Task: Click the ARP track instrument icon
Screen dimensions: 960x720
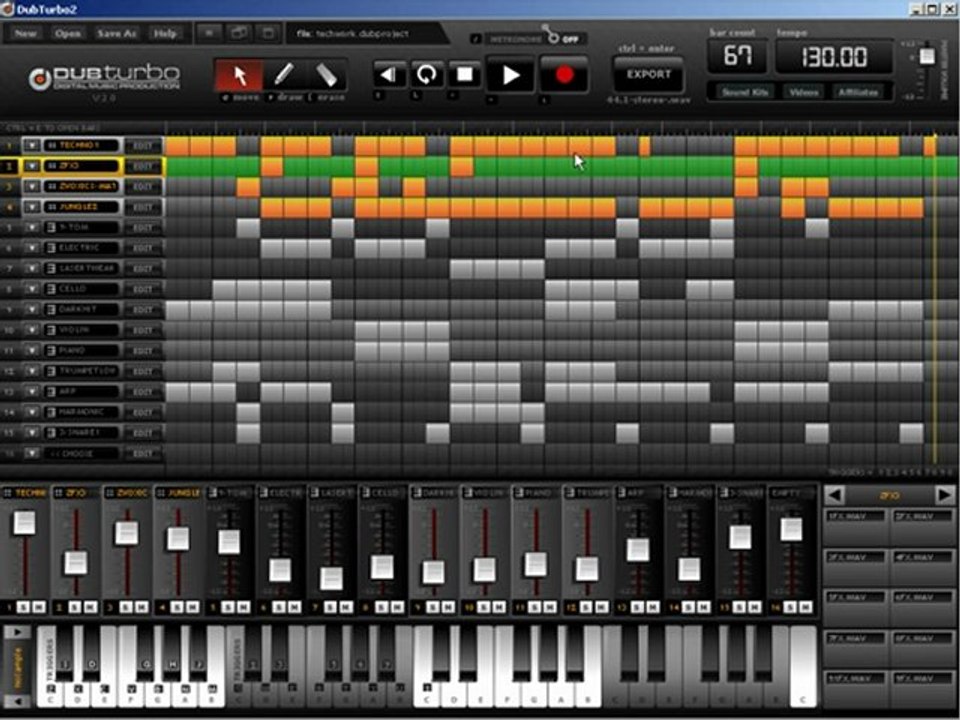Action: click(52, 392)
